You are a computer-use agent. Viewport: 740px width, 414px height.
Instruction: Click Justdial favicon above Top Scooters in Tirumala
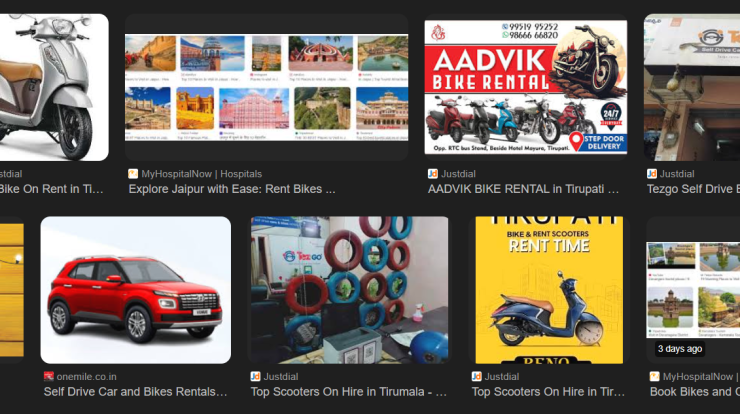point(255,376)
